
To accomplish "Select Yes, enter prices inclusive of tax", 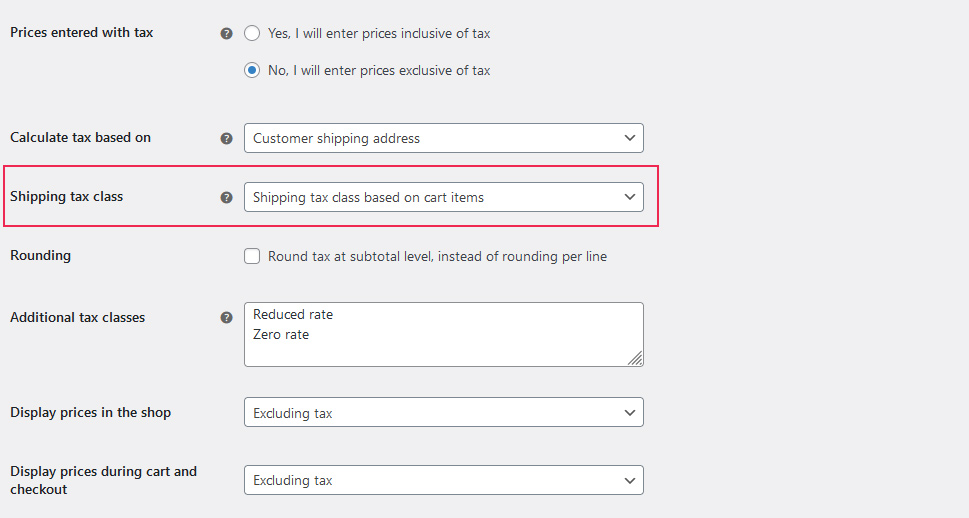I will 252,33.
